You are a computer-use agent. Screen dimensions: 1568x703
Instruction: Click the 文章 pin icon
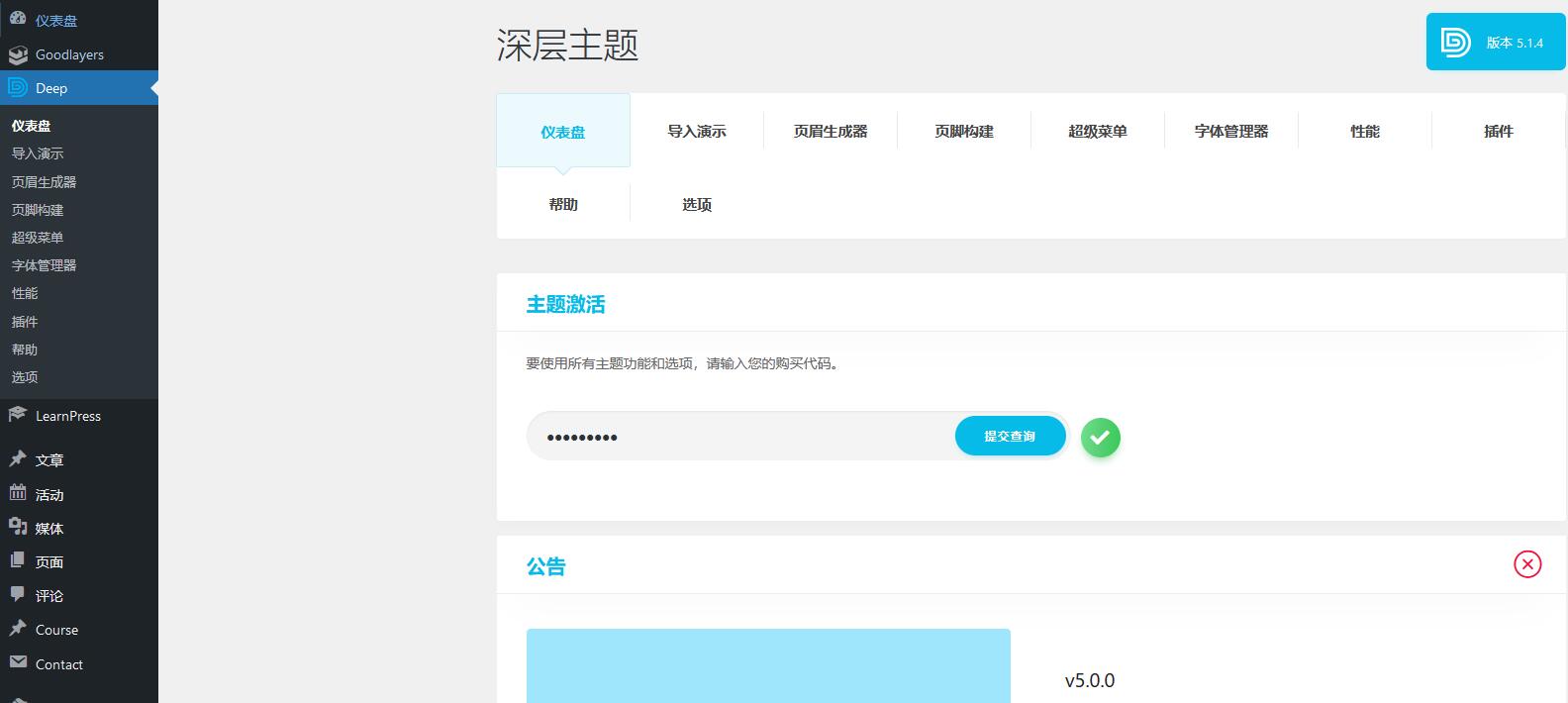pyautogui.click(x=18, y=459)
